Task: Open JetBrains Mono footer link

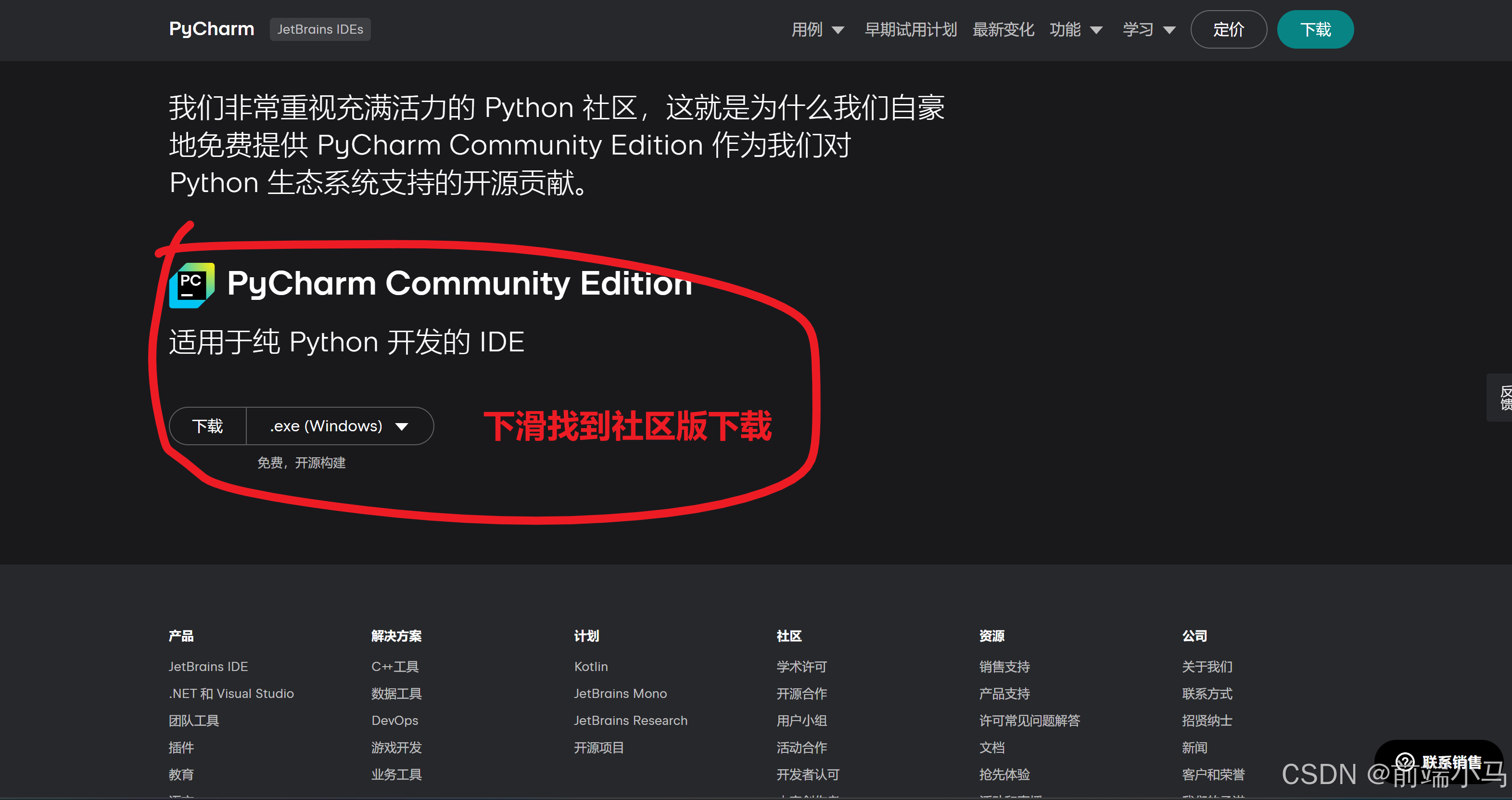Action: point(621,694)
